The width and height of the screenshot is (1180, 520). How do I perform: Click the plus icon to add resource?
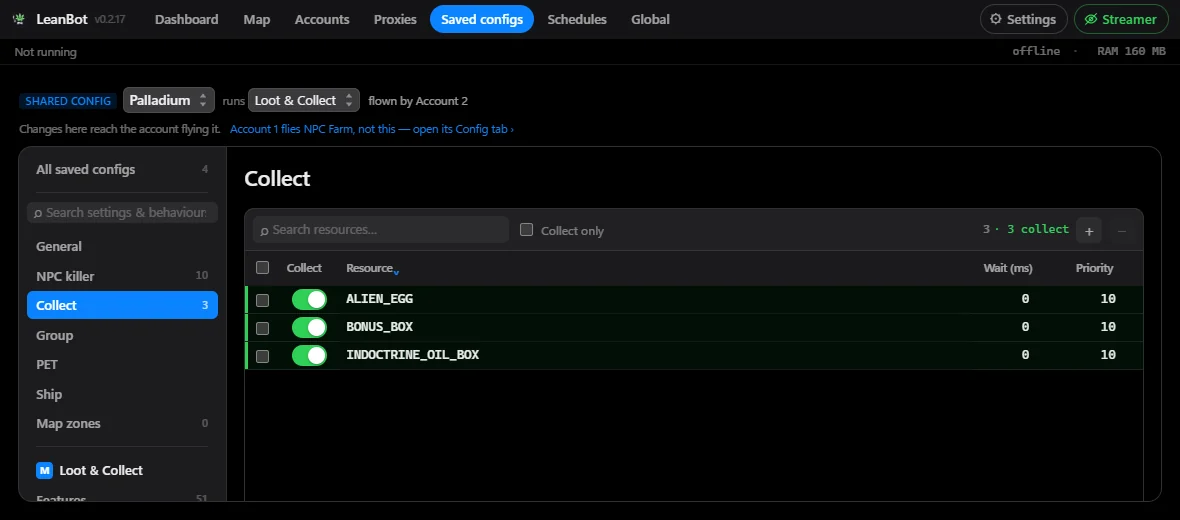(x=1089, y=231)
